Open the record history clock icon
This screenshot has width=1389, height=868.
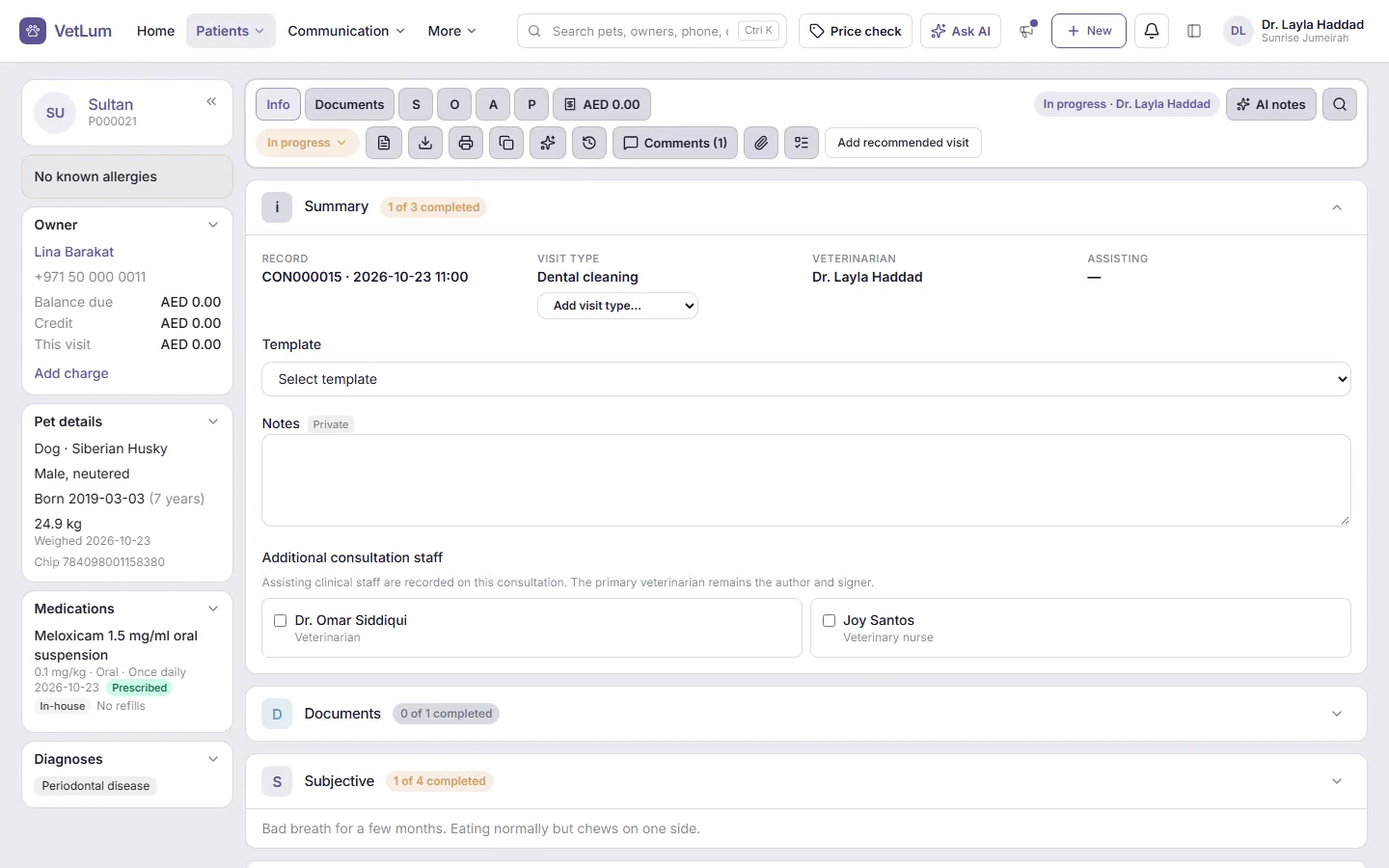click(589, 143)
